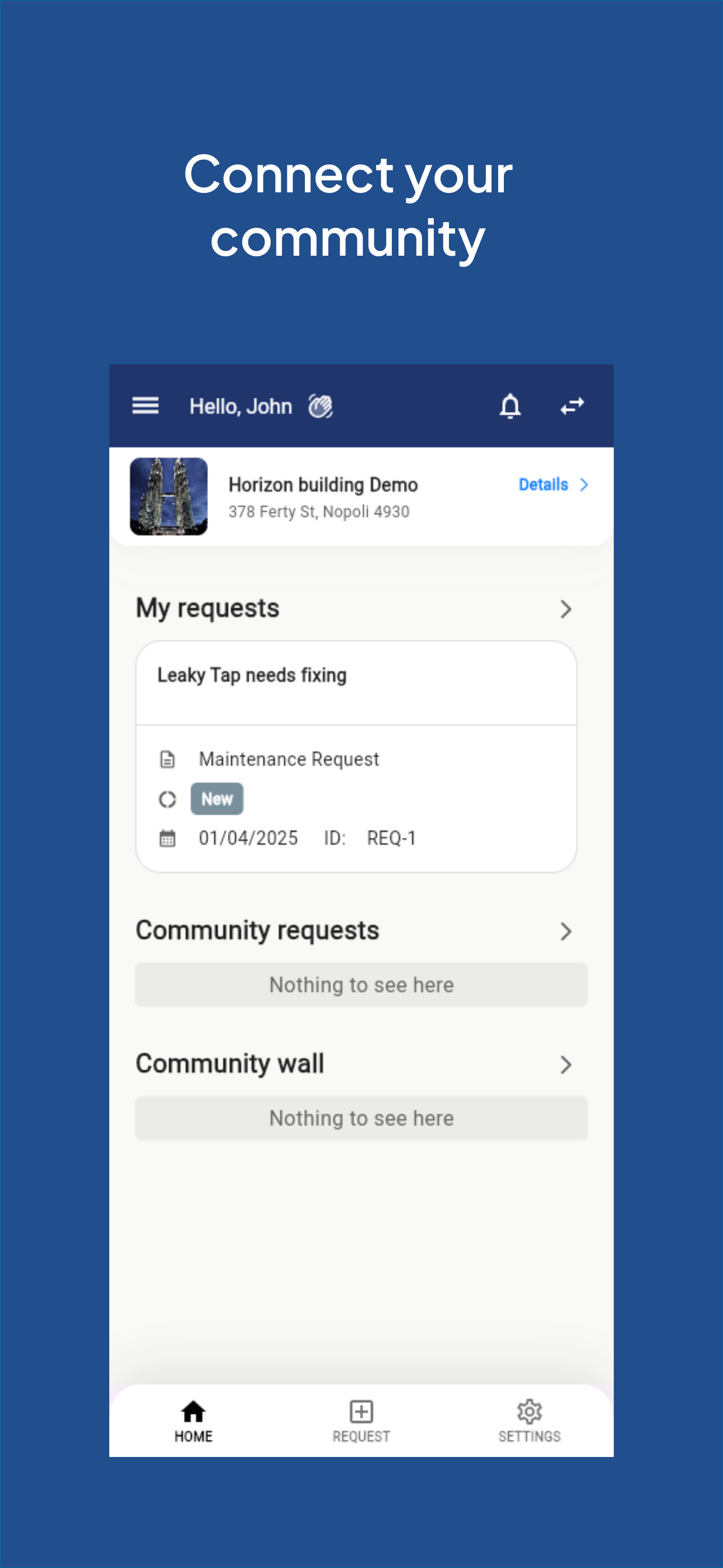Viewport: 723px width, 1568px height.
Task: Click the calendar icon beside 01/04/2025
Action: pyautogui.click(x=168, y=838)
